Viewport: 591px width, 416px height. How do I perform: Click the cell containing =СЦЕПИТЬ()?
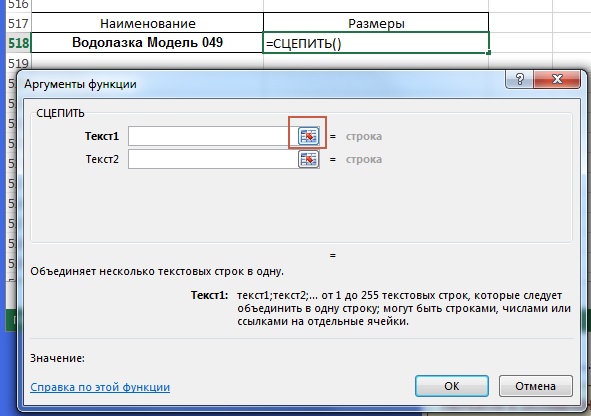point(376,43)
